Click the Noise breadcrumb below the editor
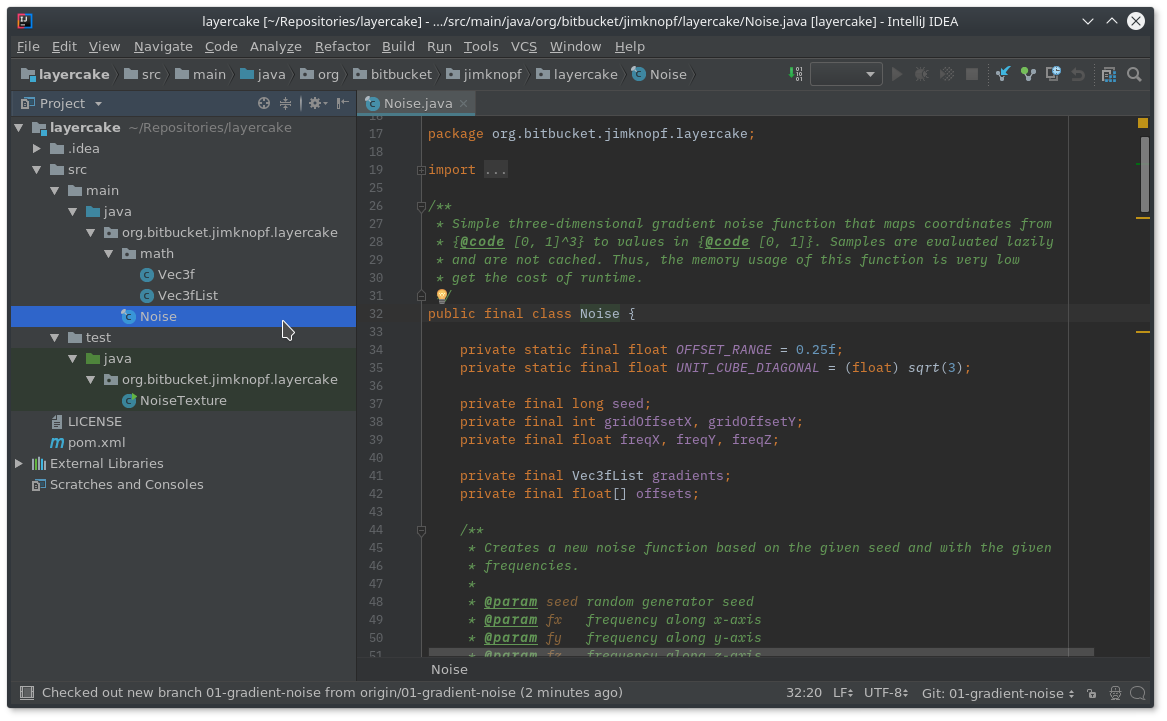This screenshot has height=721, width=1167. [449, 669]
